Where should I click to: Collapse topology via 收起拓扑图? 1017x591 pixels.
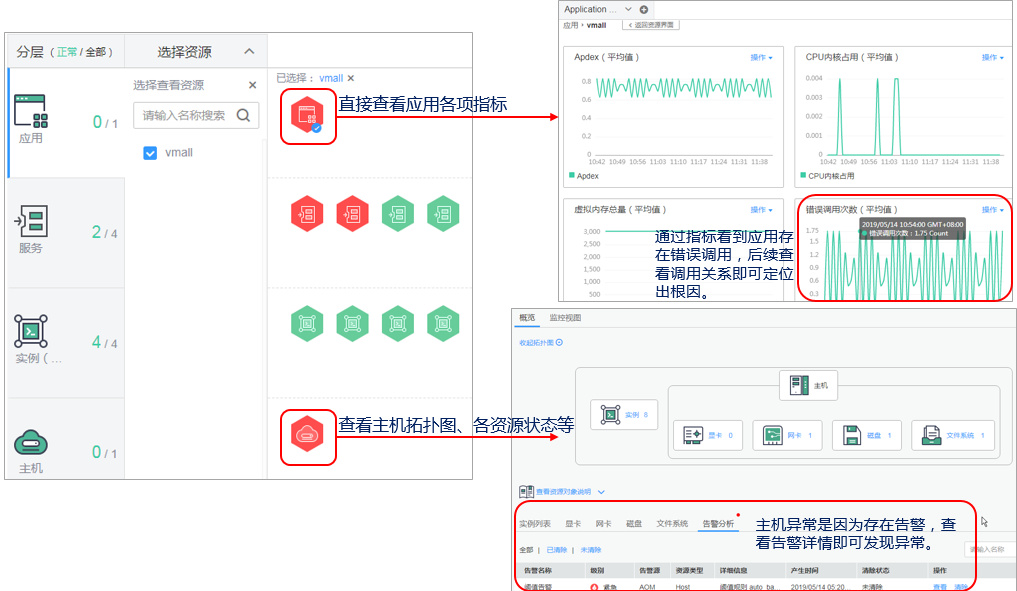pyautogui.click(x=541, y=343)
